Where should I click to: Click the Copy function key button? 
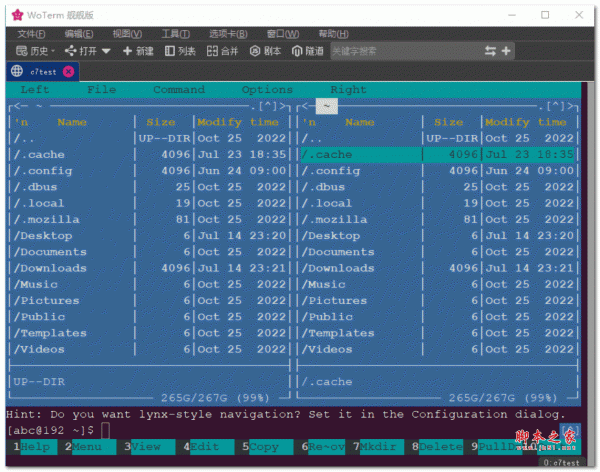coord(264,446)
